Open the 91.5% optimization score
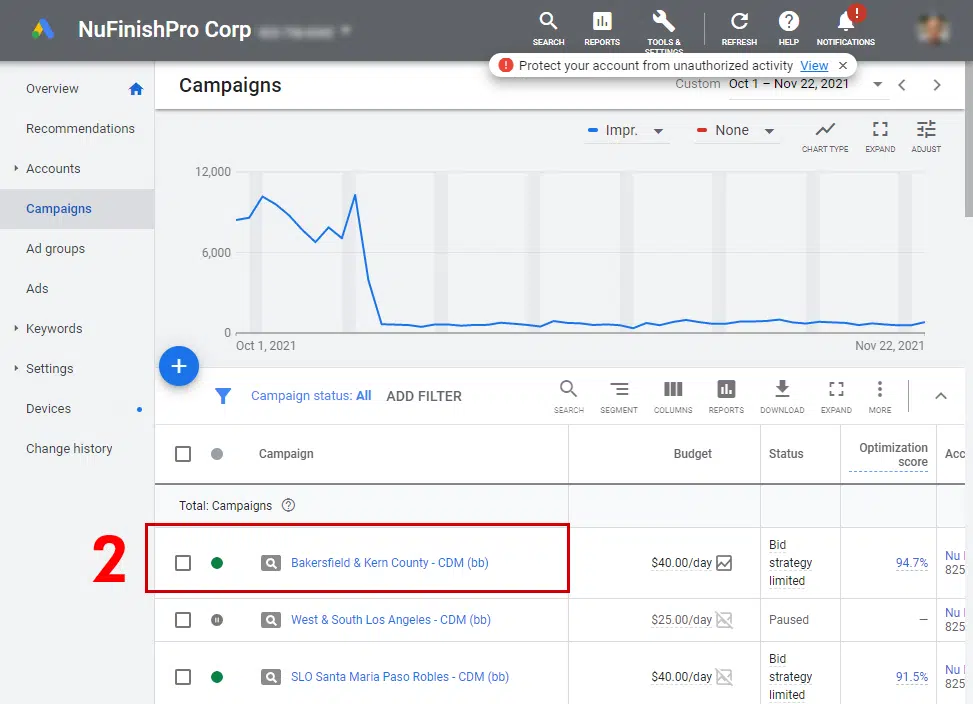The image size is (973, 704). pos(912,677)
